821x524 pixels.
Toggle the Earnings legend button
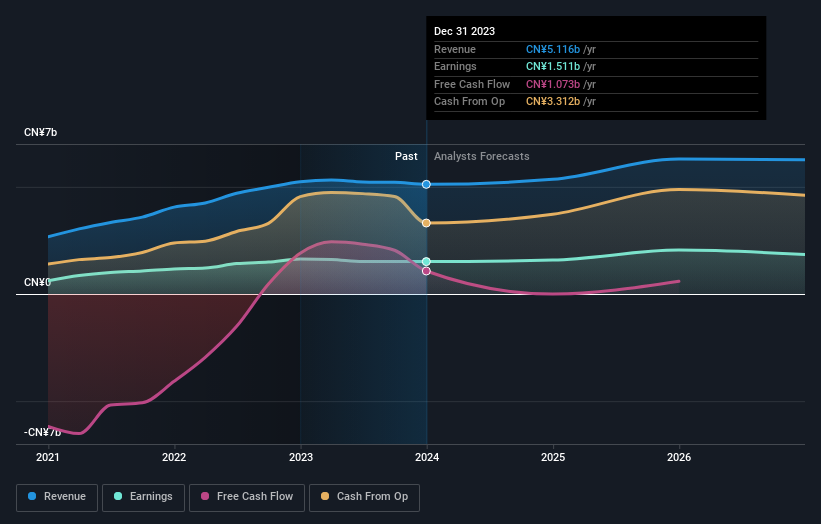click(143, 497)
